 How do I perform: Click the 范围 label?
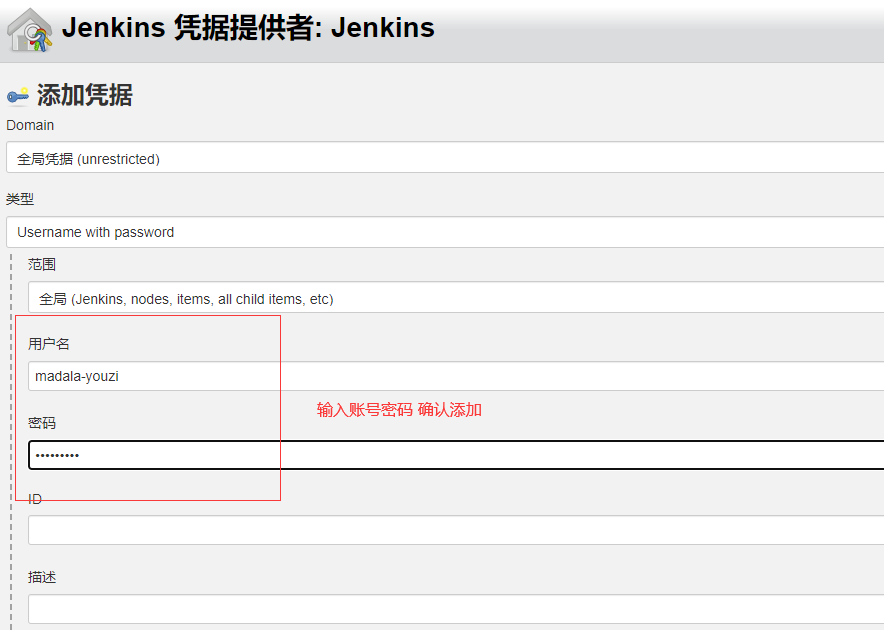click(42, 265)
